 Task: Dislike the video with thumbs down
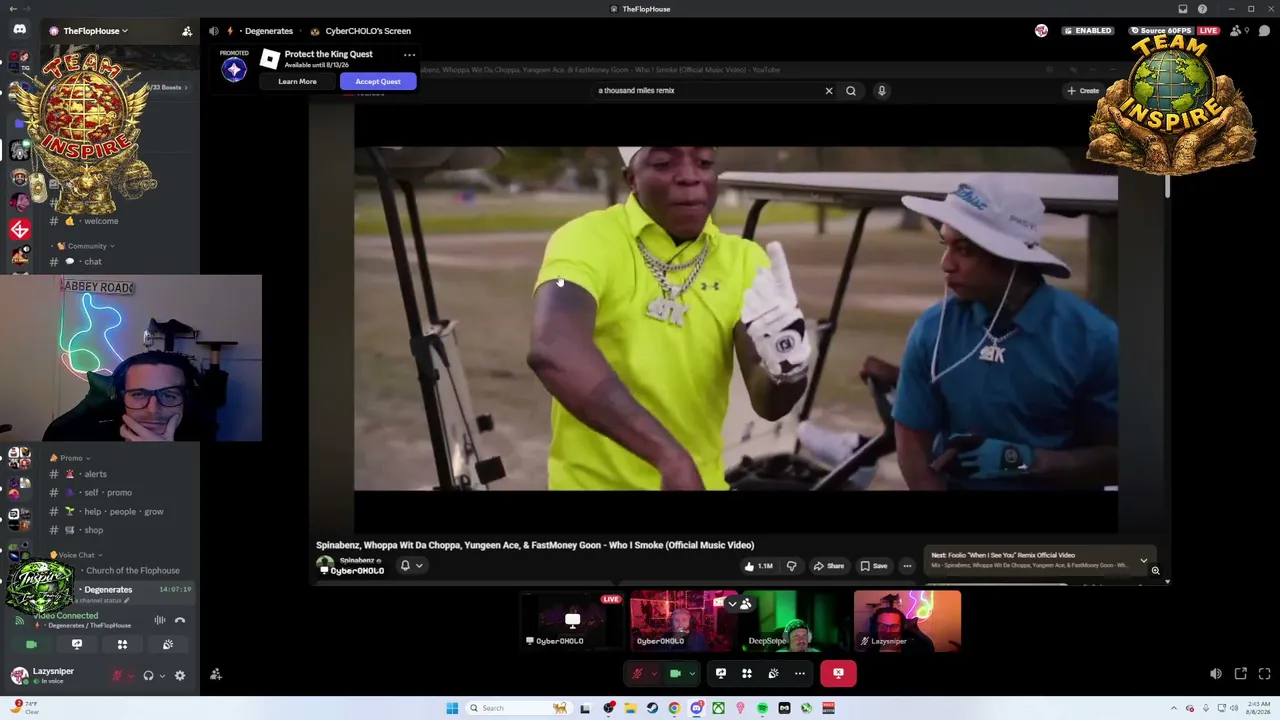click(x=791, y=566)
